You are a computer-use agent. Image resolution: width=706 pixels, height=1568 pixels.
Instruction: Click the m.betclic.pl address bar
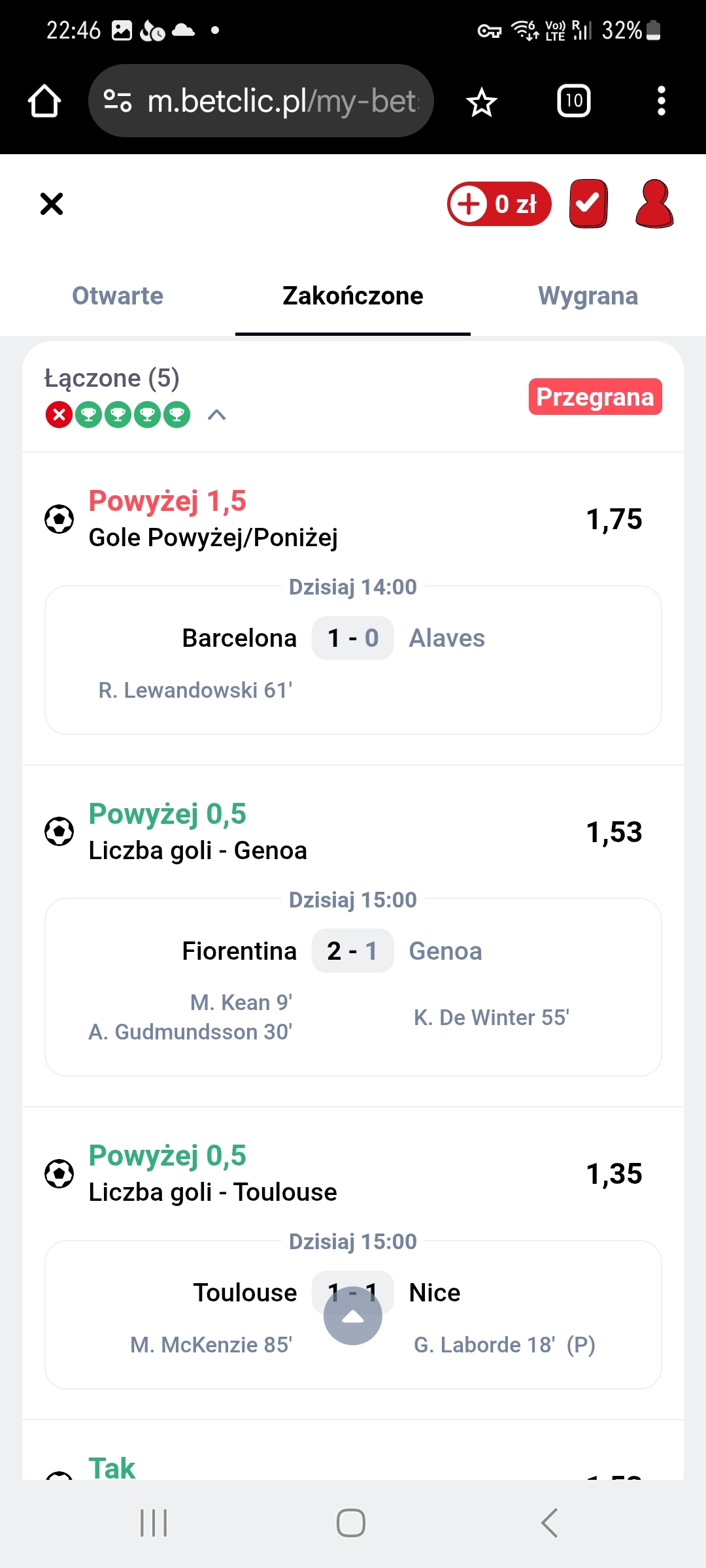point(281,101)
